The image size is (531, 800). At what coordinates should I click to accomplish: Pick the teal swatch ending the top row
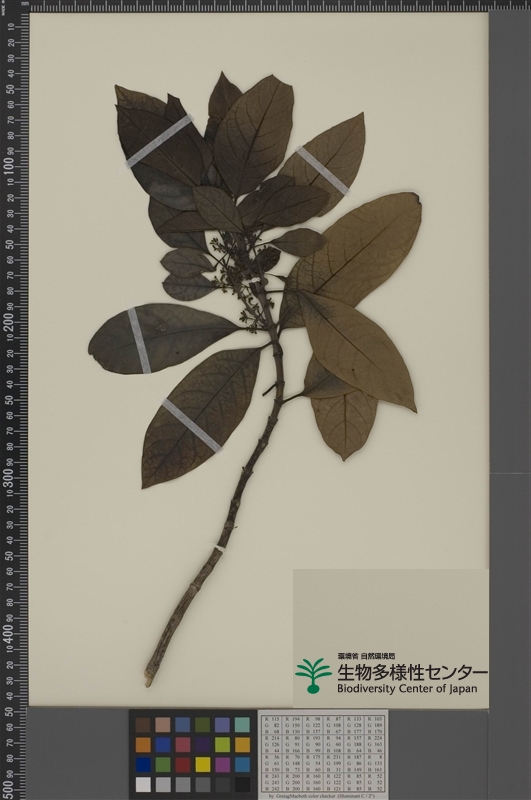point(242,724)
